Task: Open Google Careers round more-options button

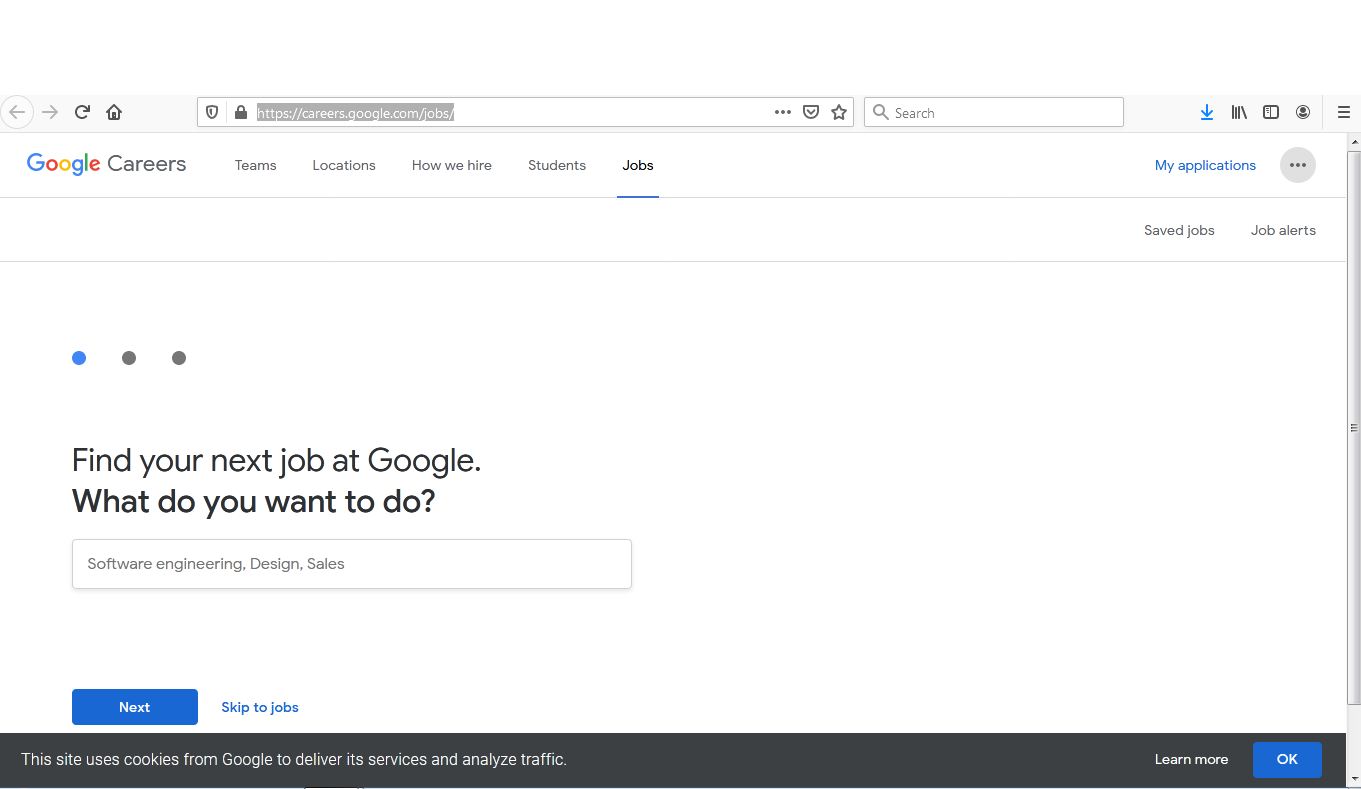Action: 1298,165
